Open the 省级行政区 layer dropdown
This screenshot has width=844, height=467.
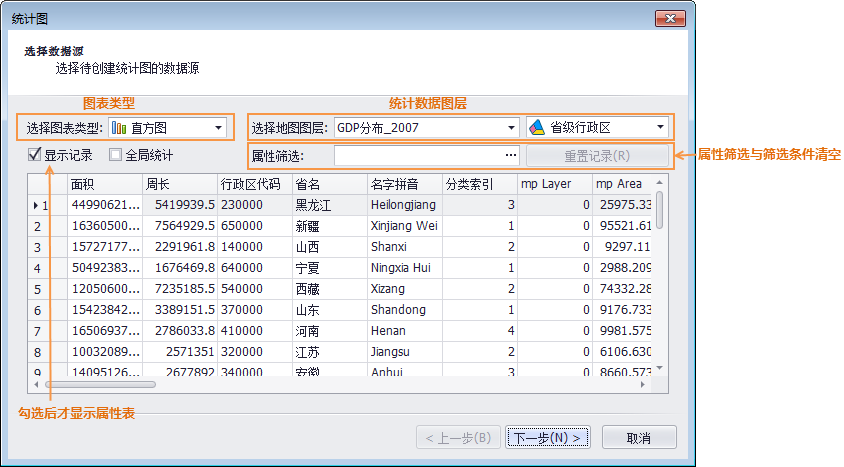click(x=660, y=128)
